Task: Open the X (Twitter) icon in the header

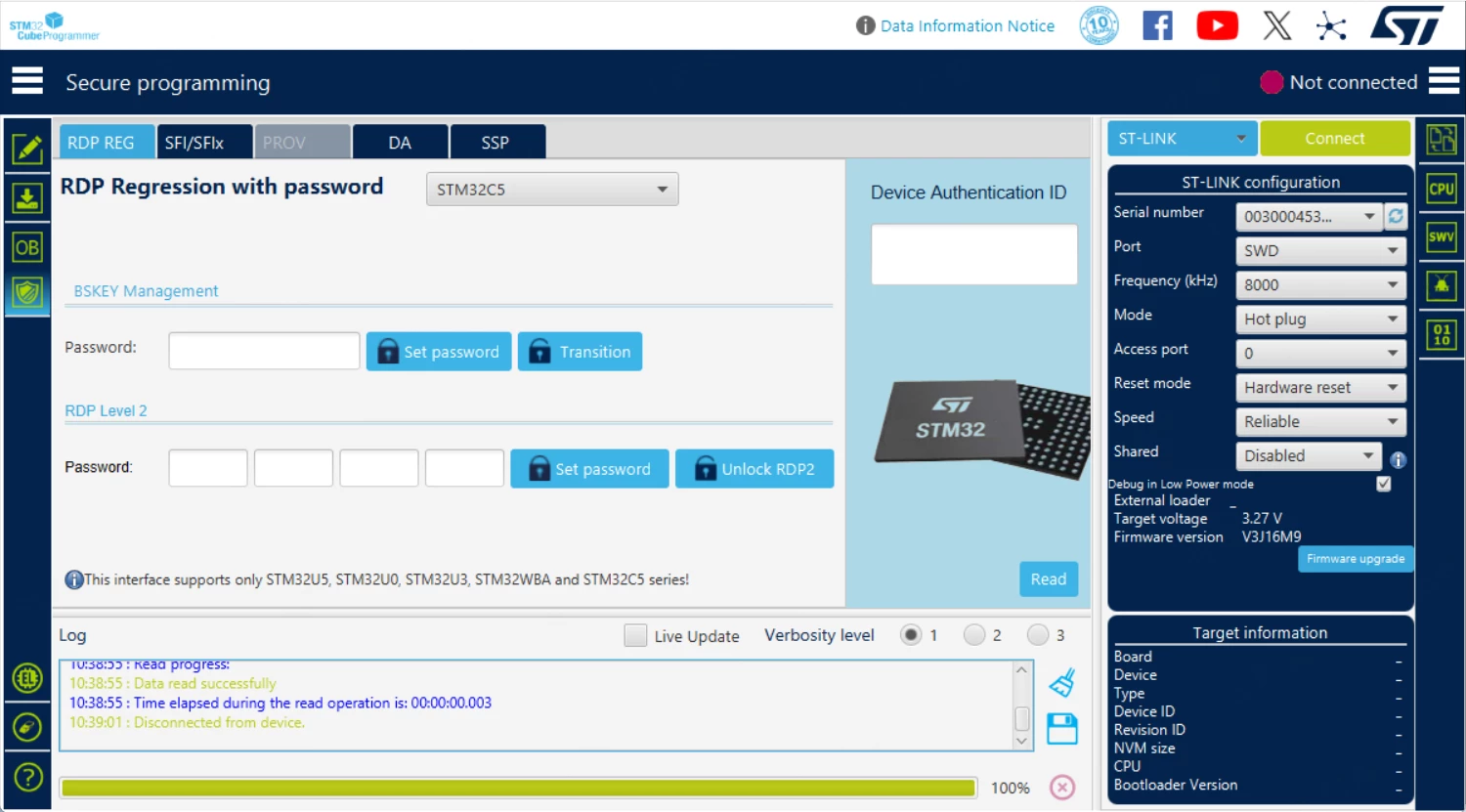Action: (1276, 25)
